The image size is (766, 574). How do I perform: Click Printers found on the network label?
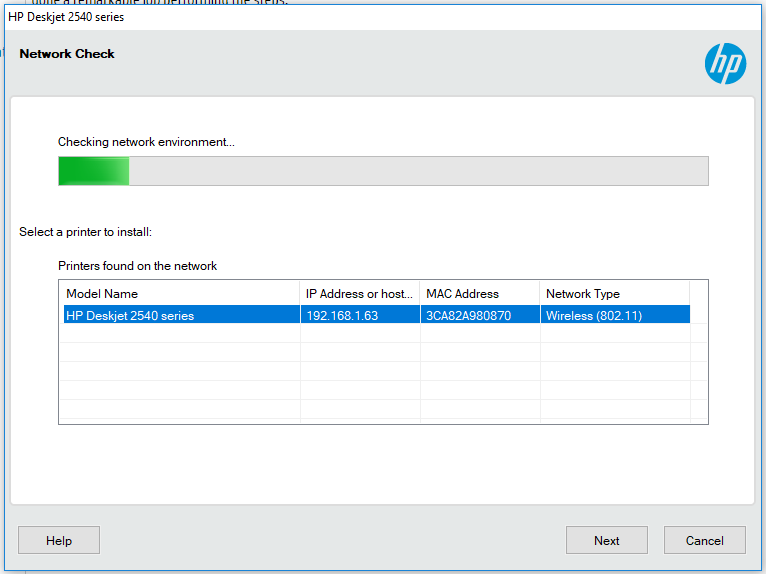coord(137,266)
